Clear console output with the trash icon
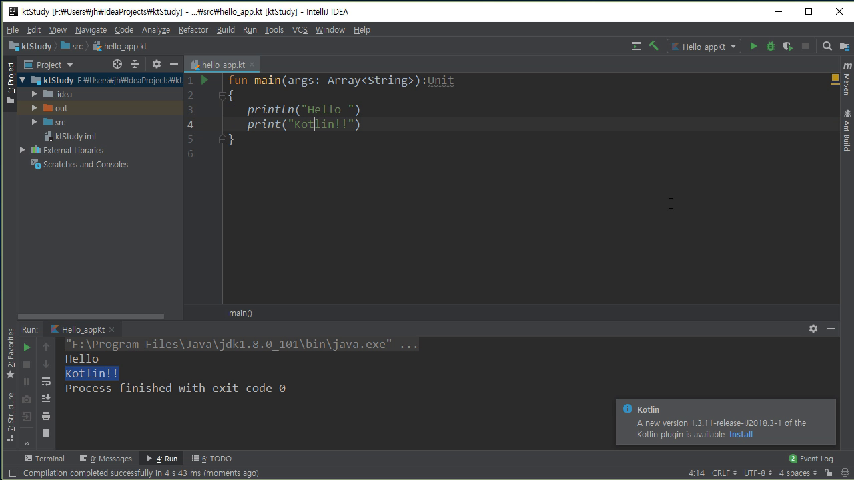Viewport: 854px width, 480px height. tap(46, 433)
